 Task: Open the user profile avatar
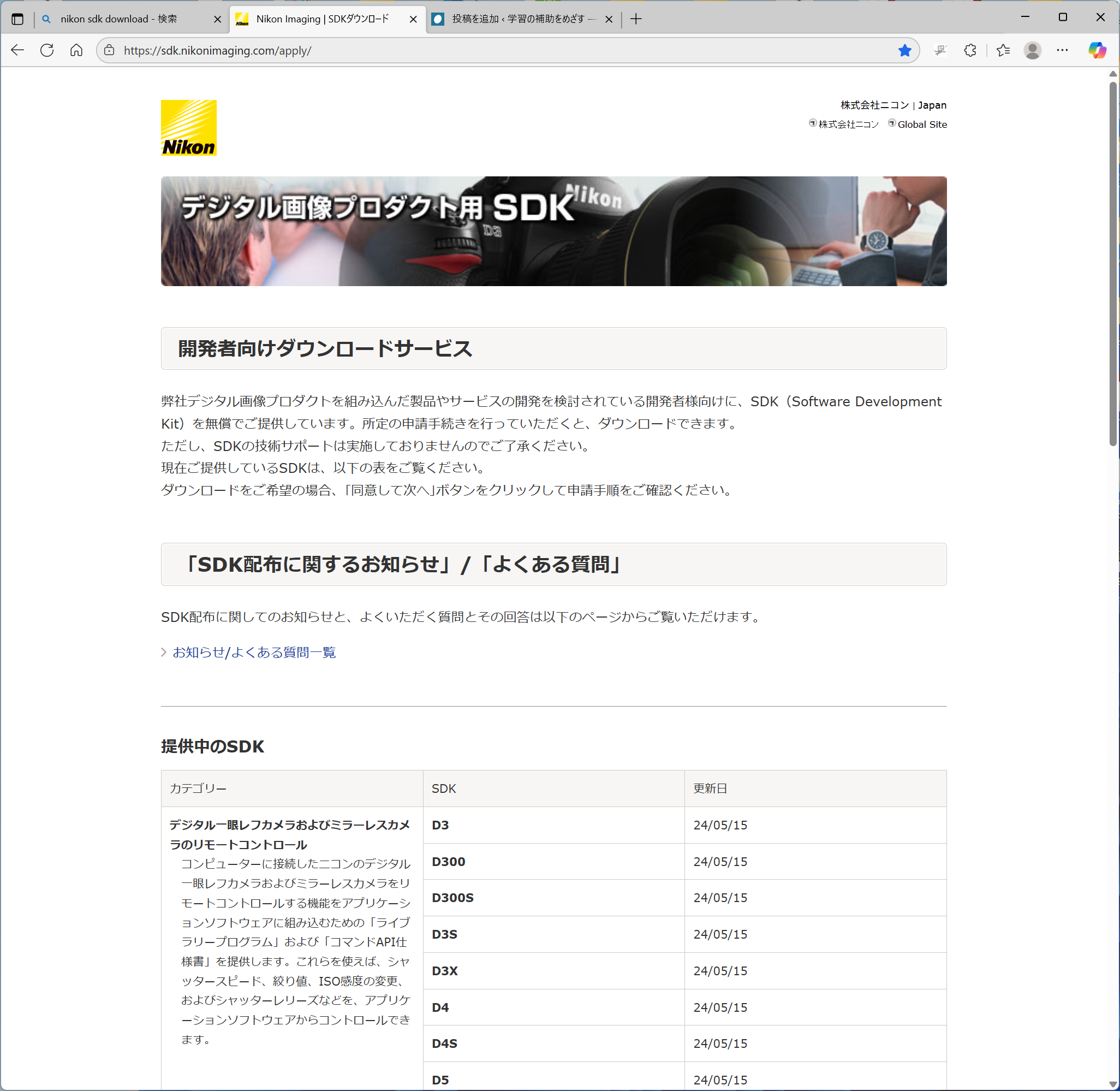click(1032, 50)
